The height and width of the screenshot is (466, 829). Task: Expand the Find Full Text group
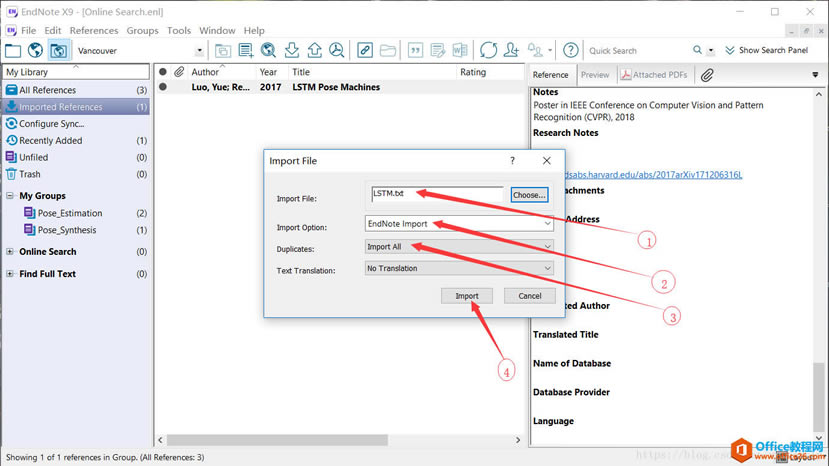click(x=10, y=274)
